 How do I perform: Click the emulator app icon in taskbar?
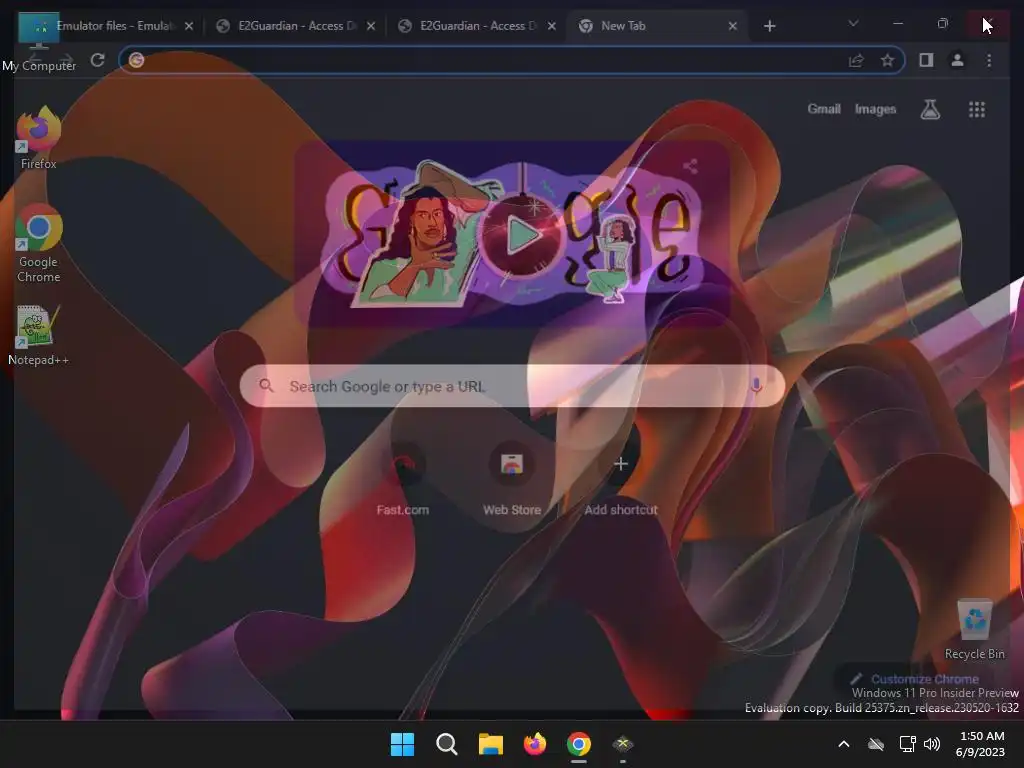[x=623, y=744]
